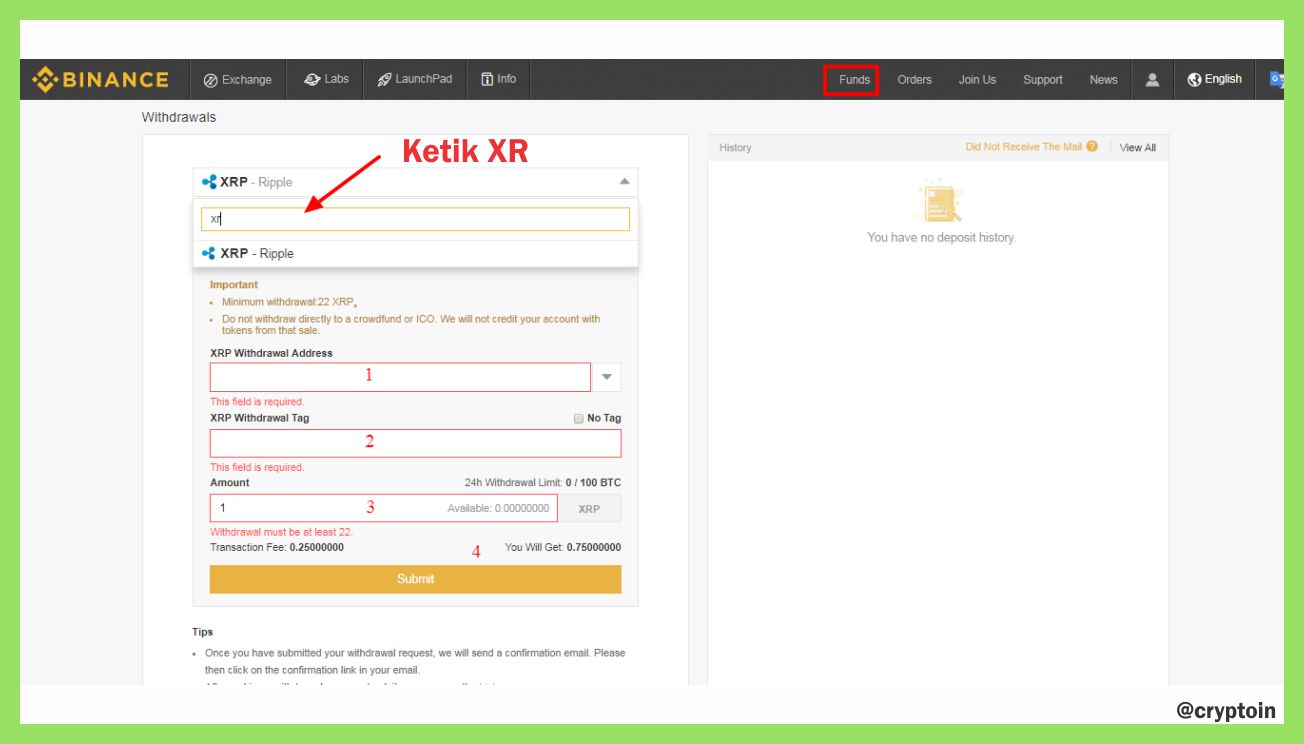Click the Amount input field

384,508
